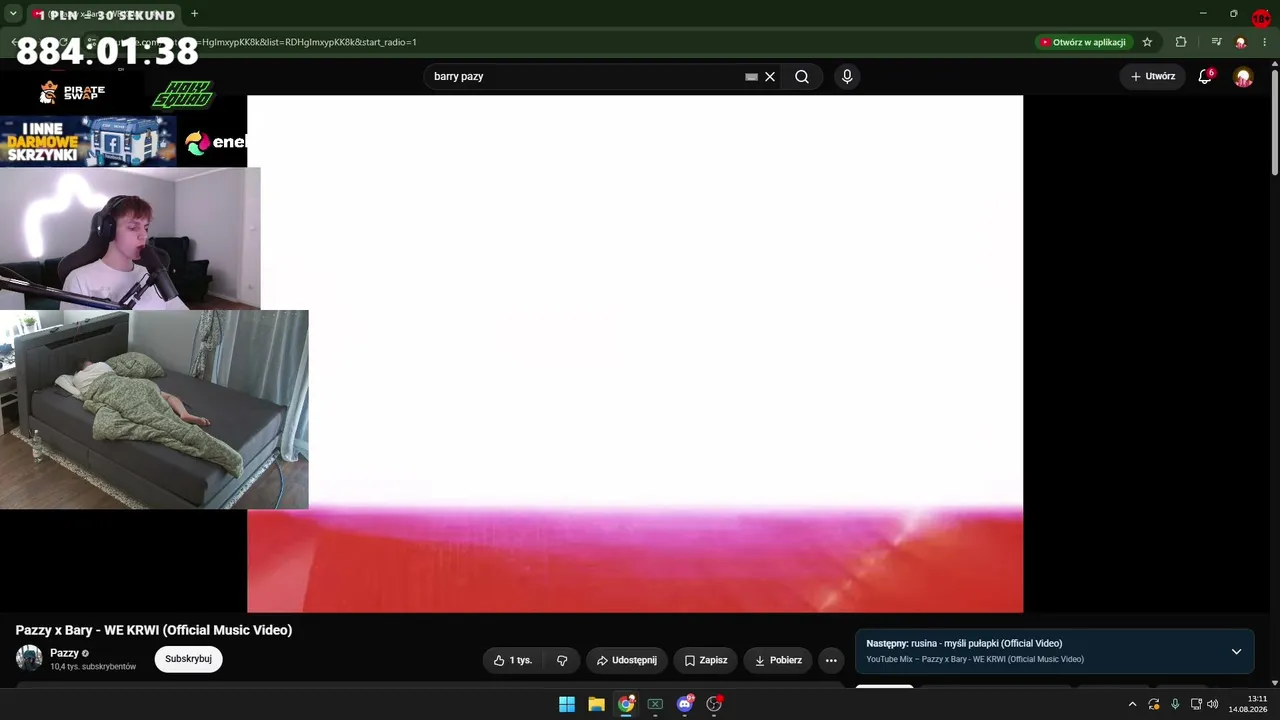
Task: Open the OBS-style app in taskbar
Action: 714,704
